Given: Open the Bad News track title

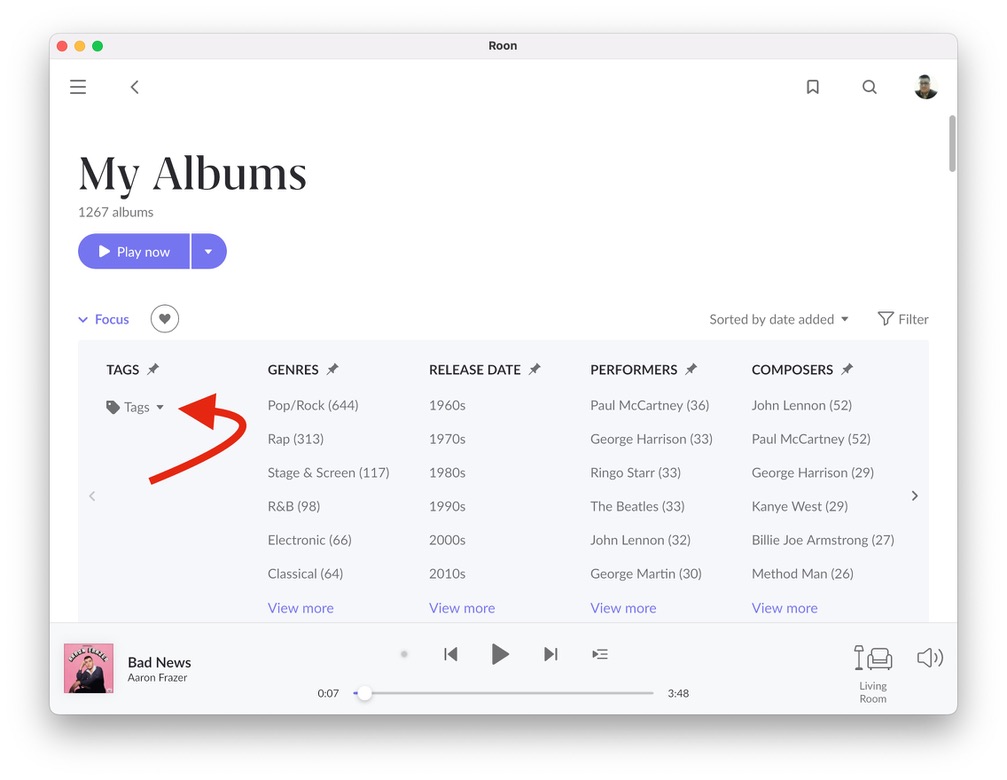Looking at the screenshot, I should coord(159,662).
